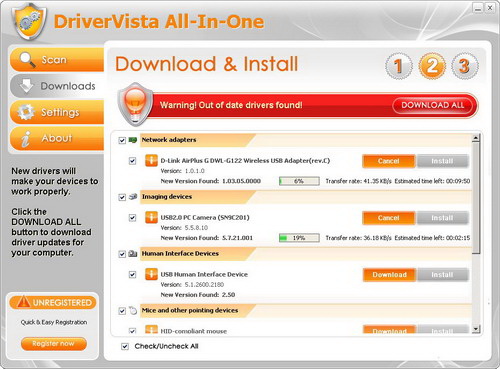Click the Quick & Easy Registration text
Viewport: 500px width, 369px height.
click(x=54, y=322)
